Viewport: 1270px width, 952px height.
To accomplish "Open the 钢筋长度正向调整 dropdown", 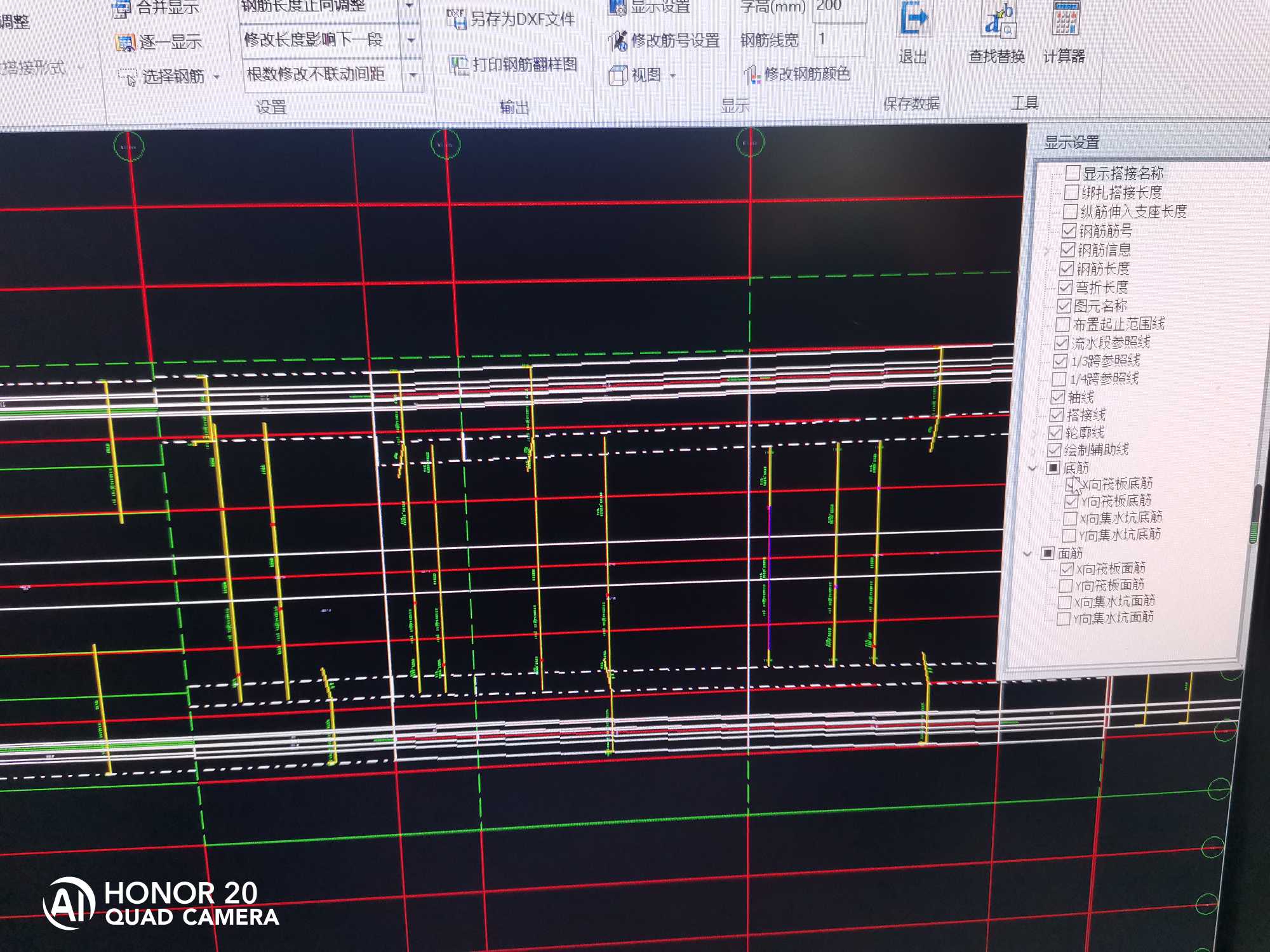I will click(x=410, y=7).
